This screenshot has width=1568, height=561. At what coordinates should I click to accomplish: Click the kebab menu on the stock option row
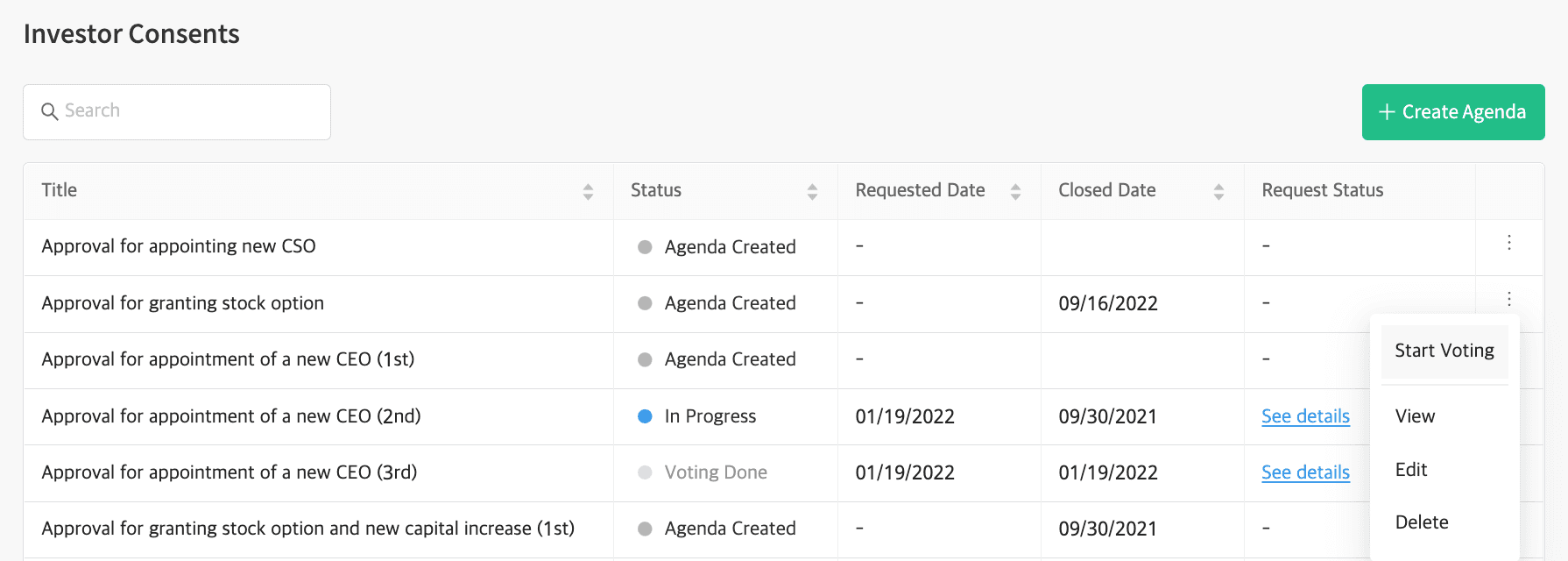(1508, 299)
